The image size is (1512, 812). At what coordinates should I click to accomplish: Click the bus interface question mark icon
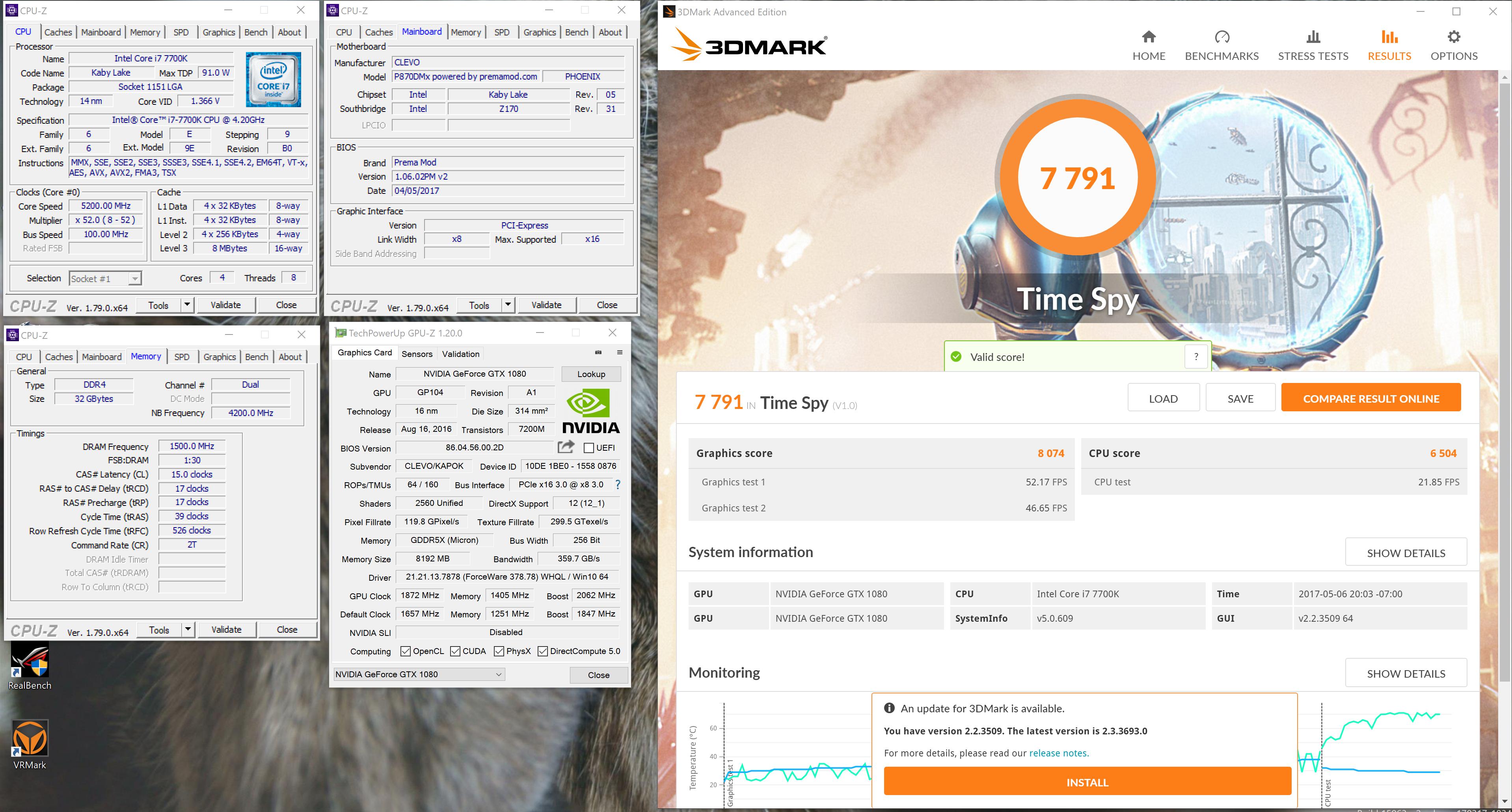pos(618,485)
